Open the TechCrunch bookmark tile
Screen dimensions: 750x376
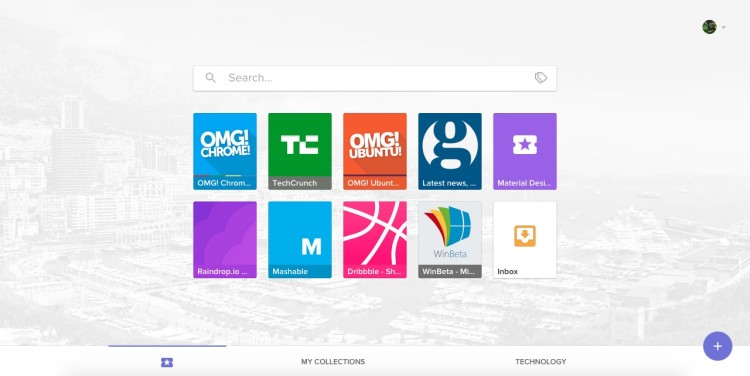[300, 151]
